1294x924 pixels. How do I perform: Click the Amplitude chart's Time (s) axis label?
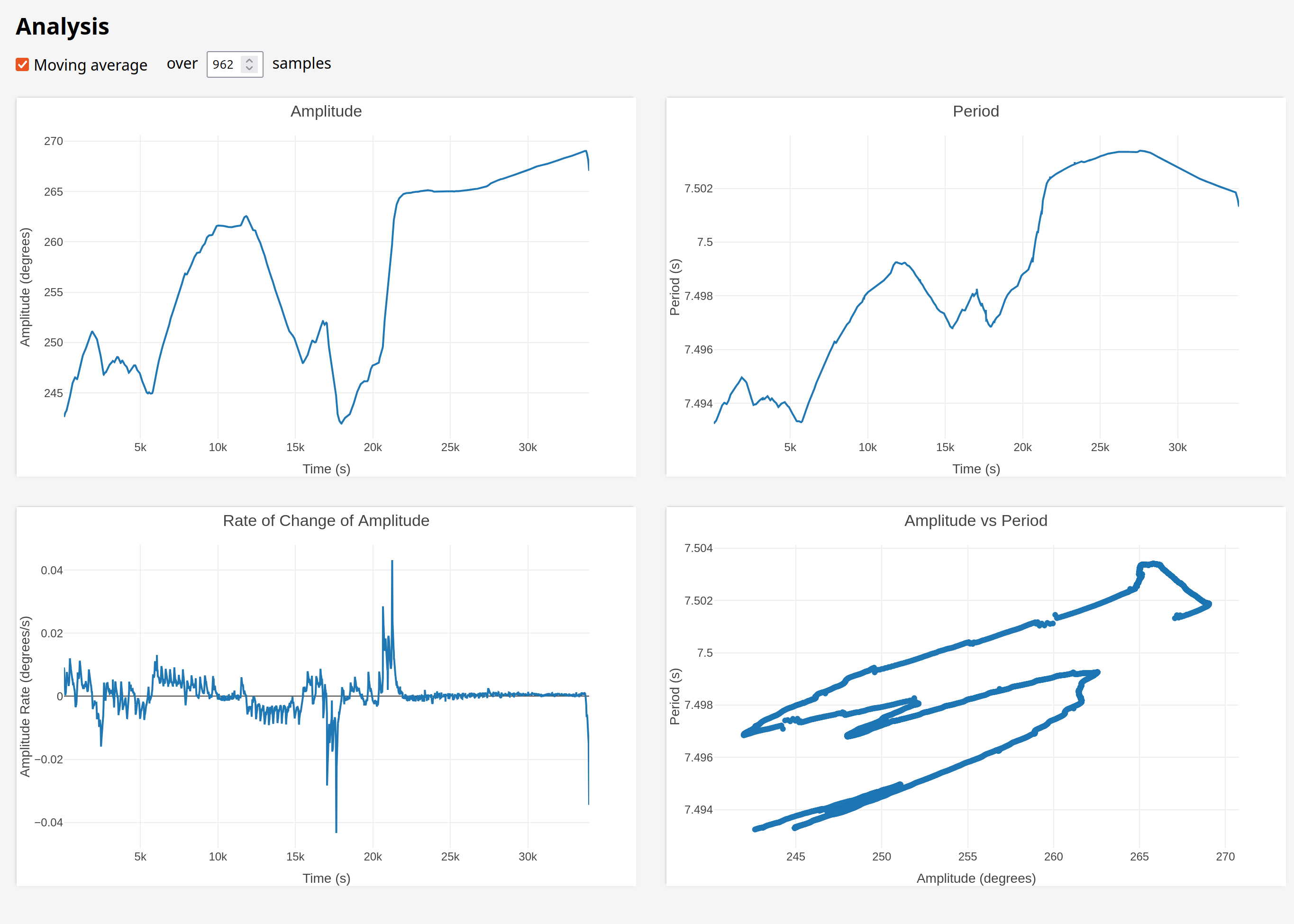(x=326, y=469)
